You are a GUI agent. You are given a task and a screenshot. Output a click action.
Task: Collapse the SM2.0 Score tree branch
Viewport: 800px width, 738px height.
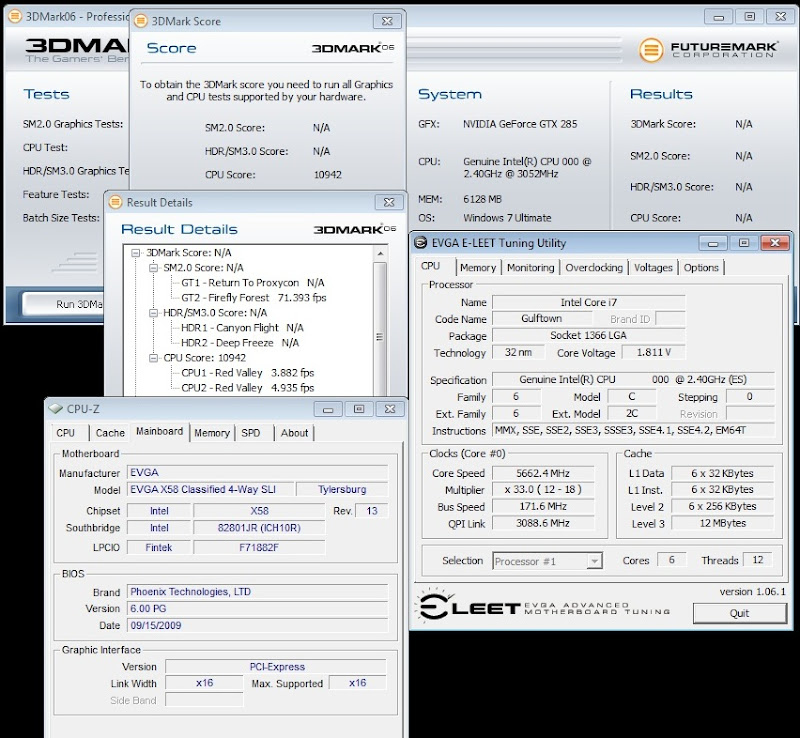pos(154,268)
